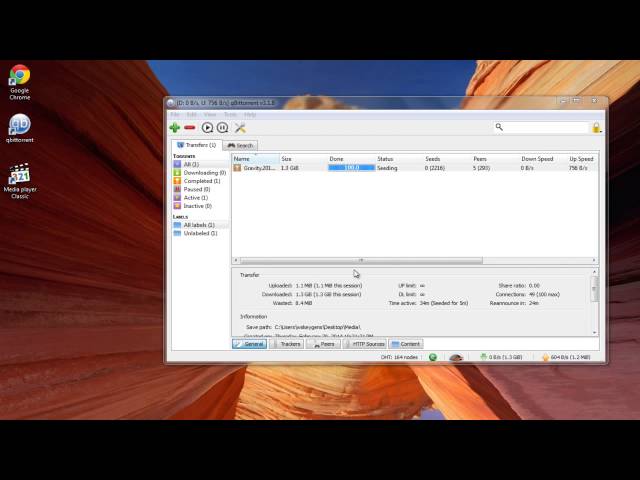Click the magnifier icon in filter box

[x=499, y=127]
